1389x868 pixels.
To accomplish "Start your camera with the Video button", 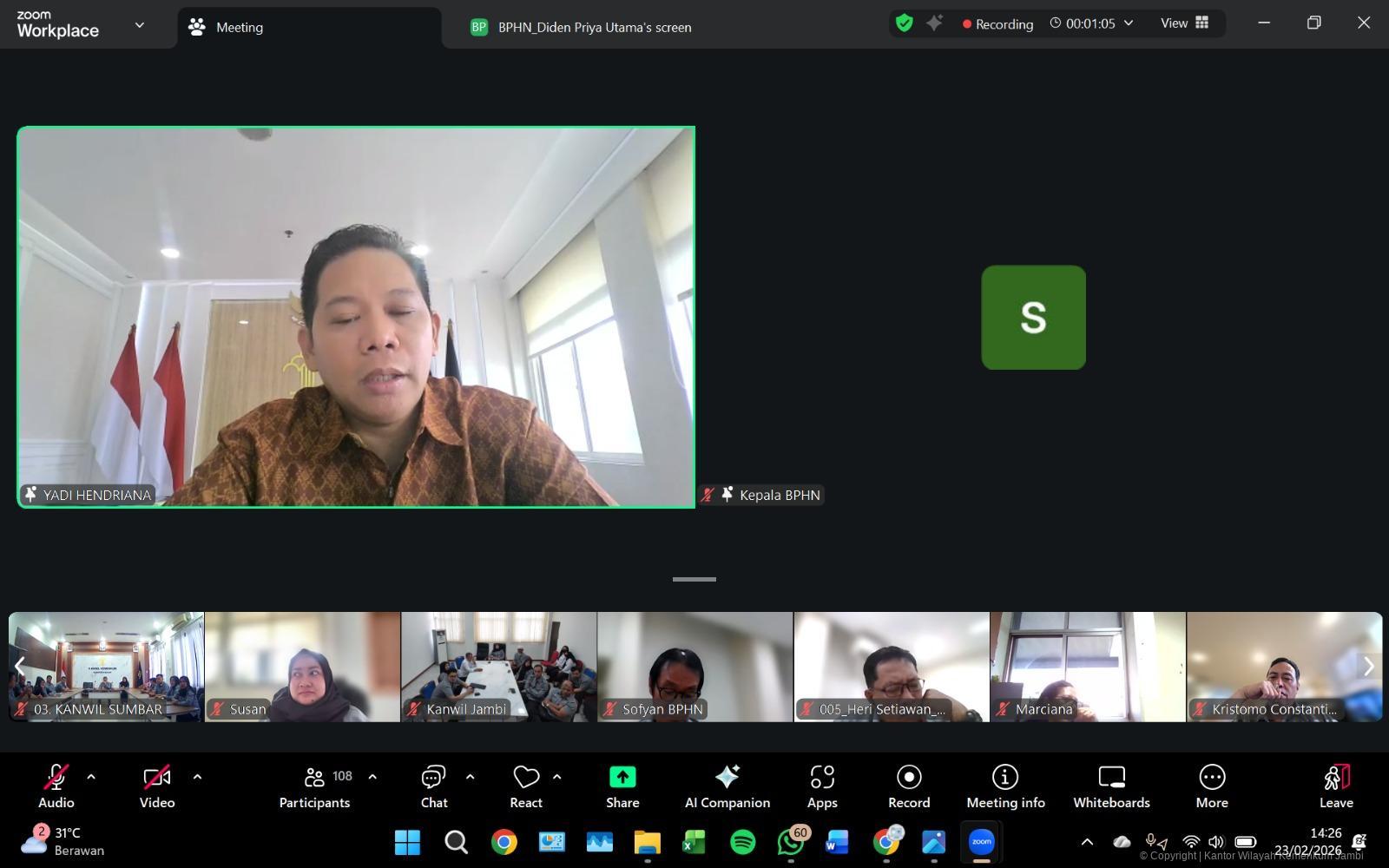I will click(x=156, y=786).
